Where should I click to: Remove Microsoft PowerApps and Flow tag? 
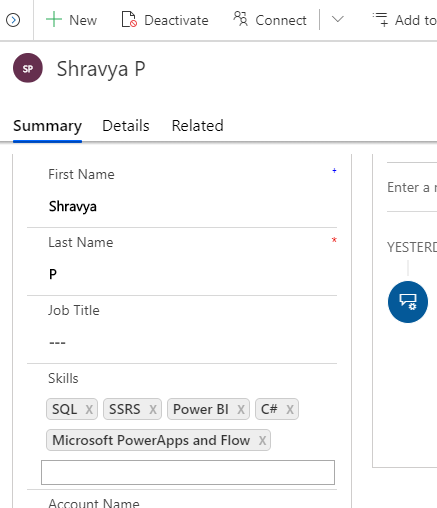tap(262, 441)
